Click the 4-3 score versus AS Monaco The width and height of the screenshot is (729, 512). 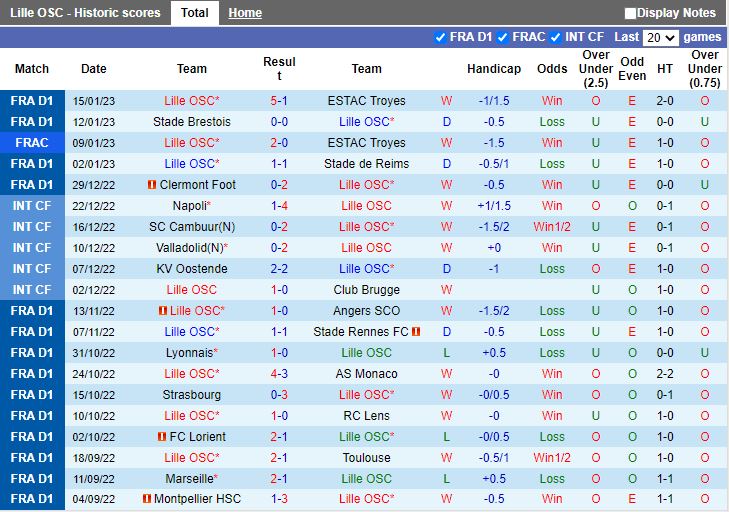tap(279, 374)
